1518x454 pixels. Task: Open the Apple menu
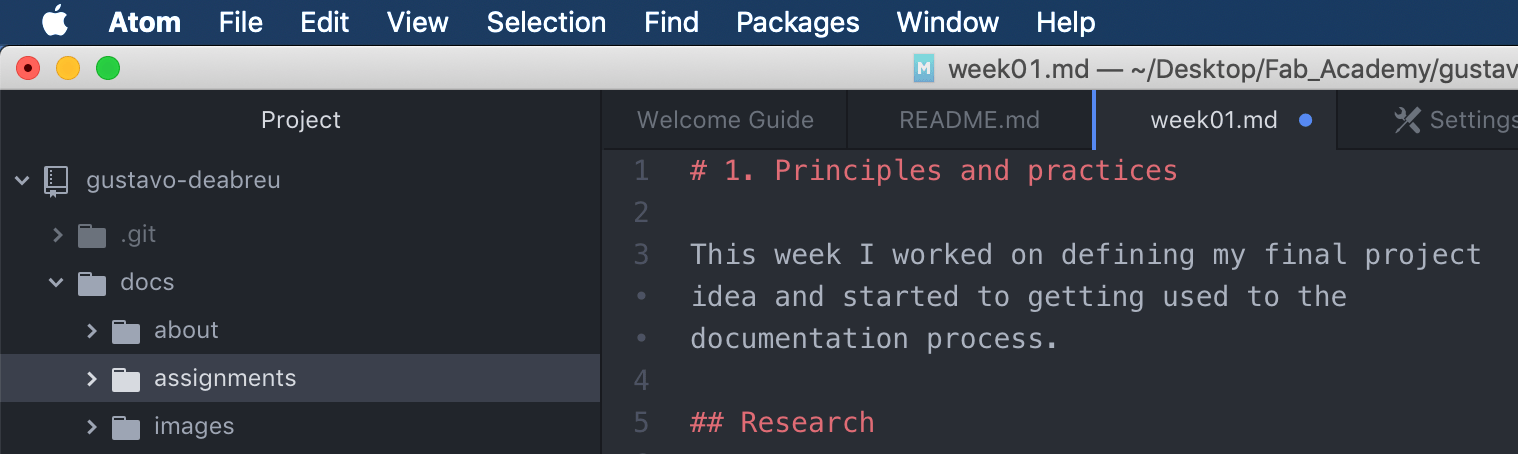55,21
